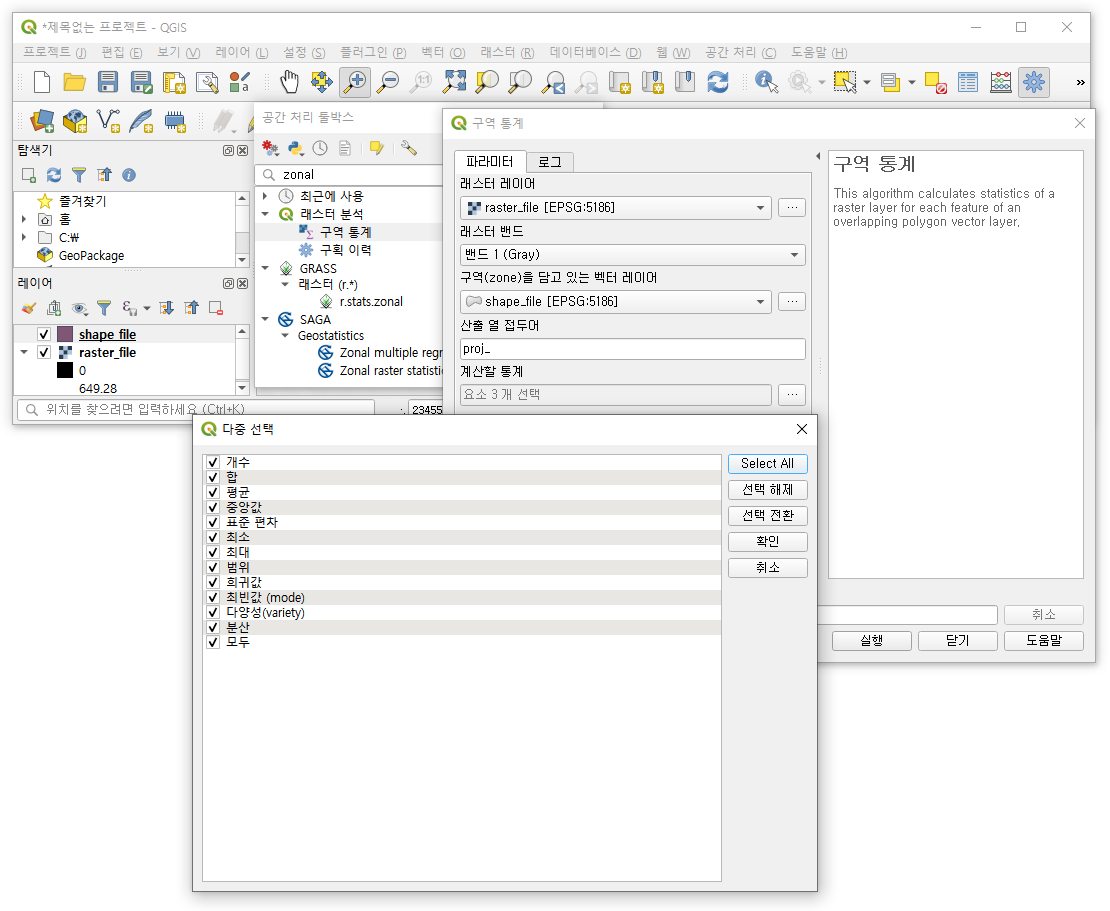Expand the 최근에 사용 toolbox group
Screen dimensions: 1110x911
(265, 196)
